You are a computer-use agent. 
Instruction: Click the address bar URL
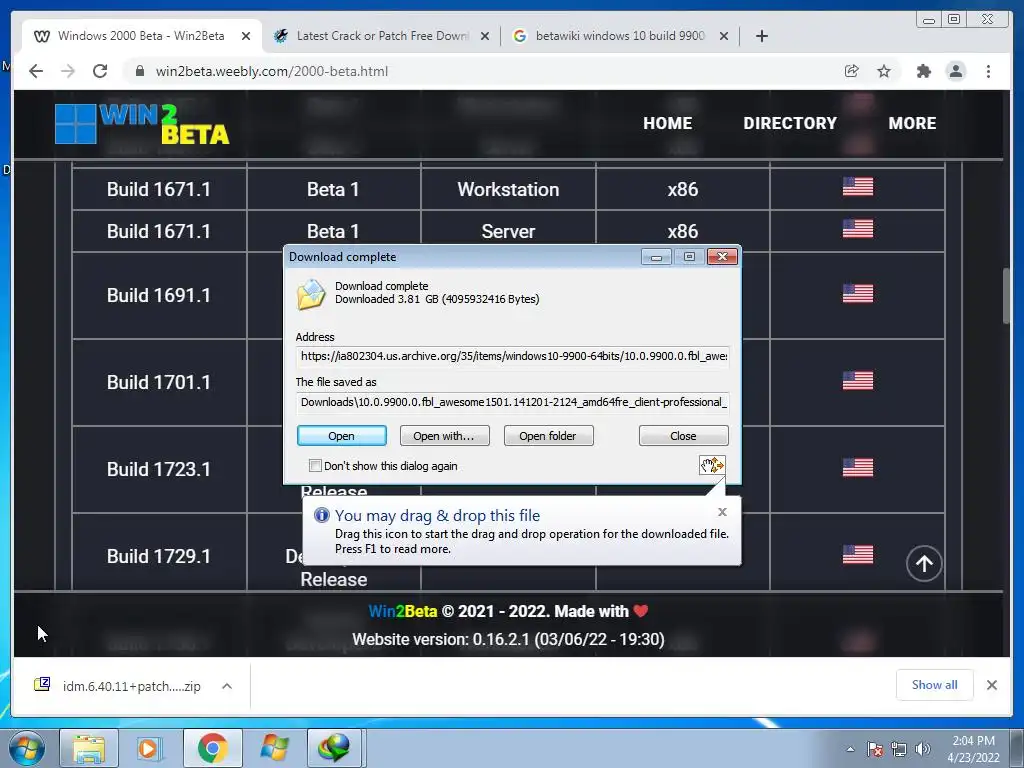click(x=272, y=71)
